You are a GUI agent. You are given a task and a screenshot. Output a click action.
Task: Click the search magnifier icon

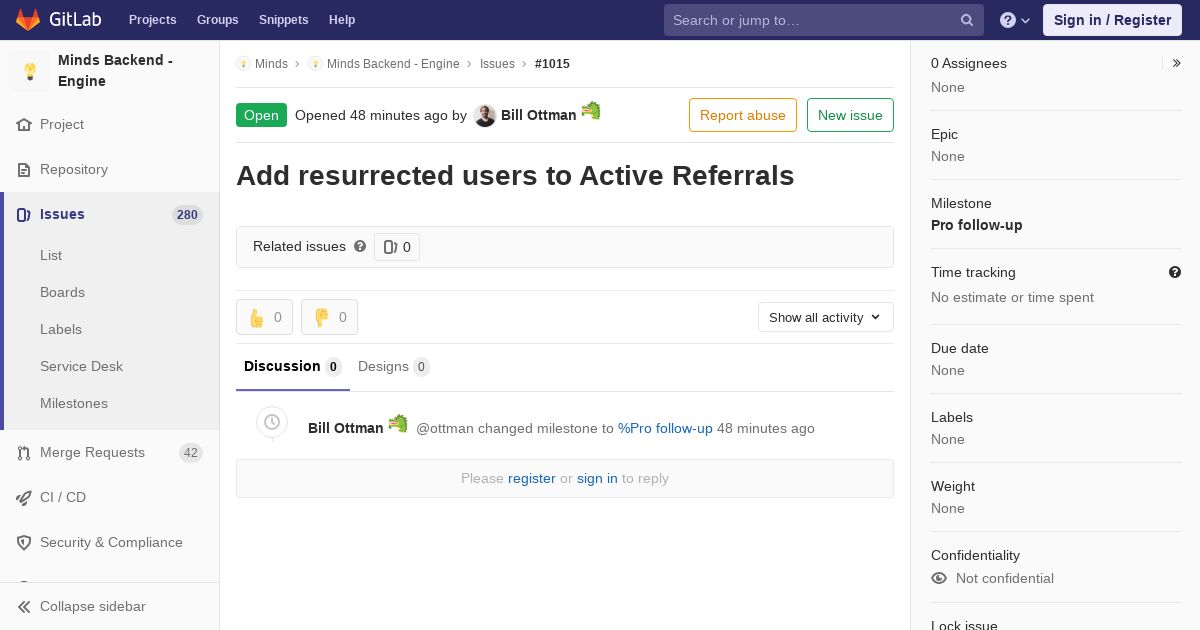point(967,20)
